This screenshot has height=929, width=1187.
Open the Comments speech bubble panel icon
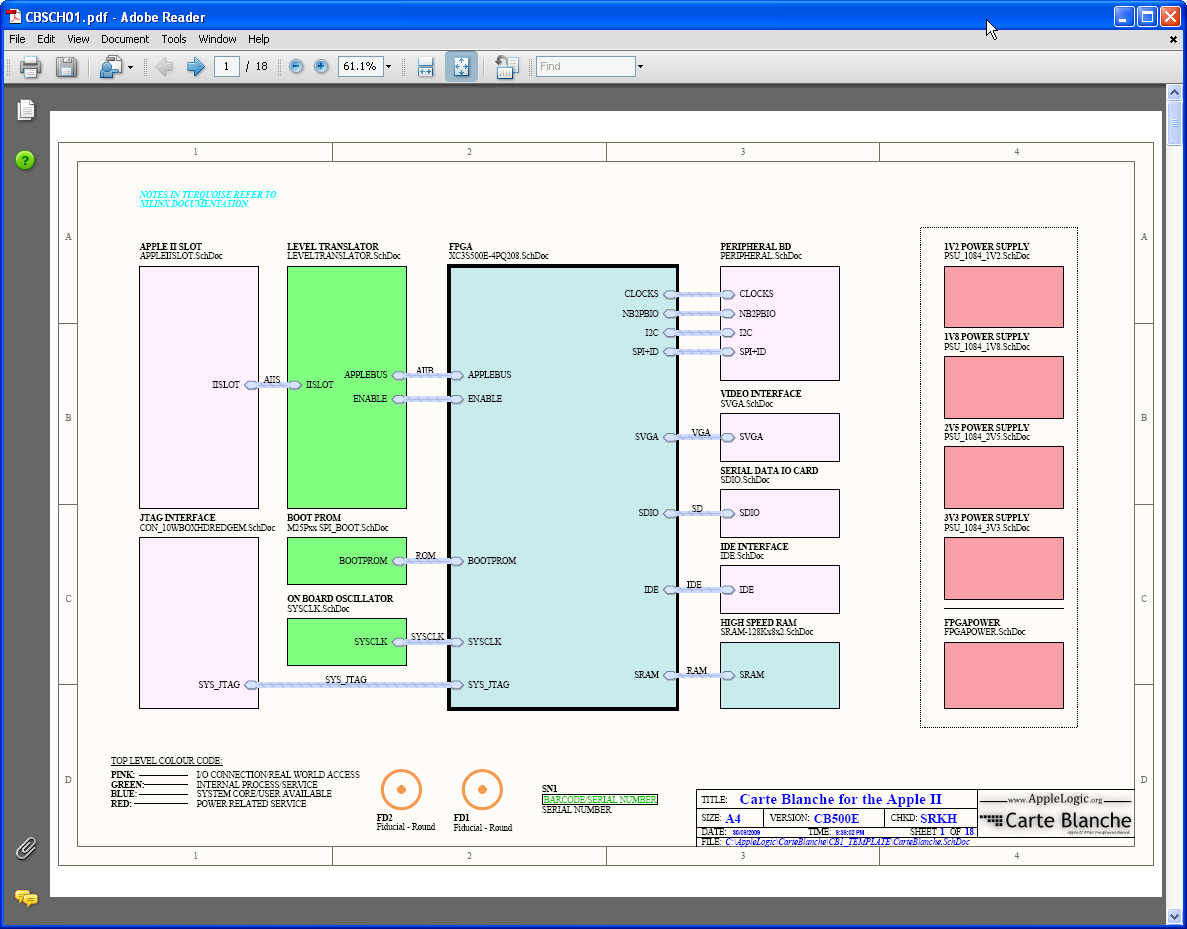click(x=26, y=899)
